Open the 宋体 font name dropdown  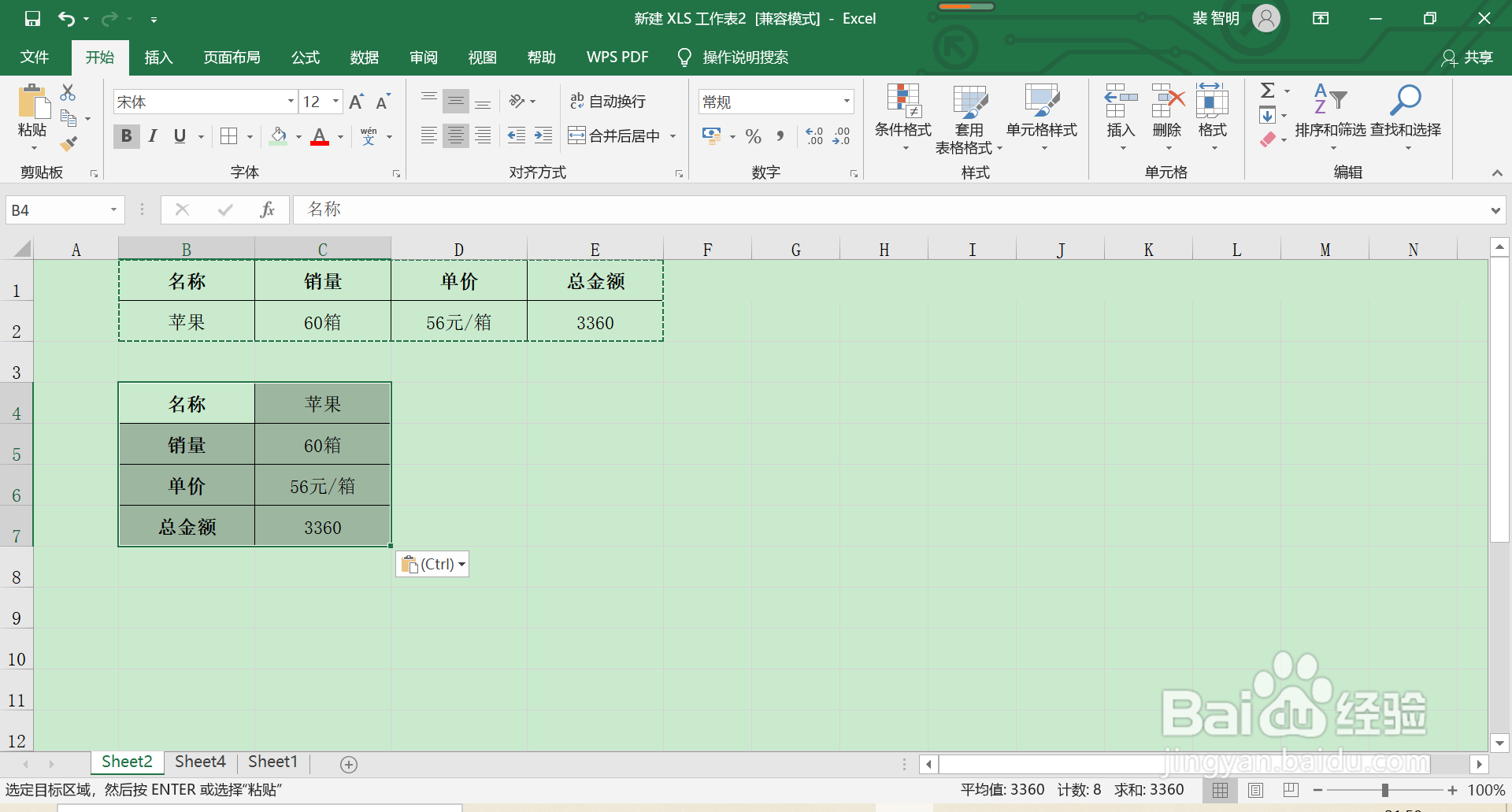coord(291,102)
